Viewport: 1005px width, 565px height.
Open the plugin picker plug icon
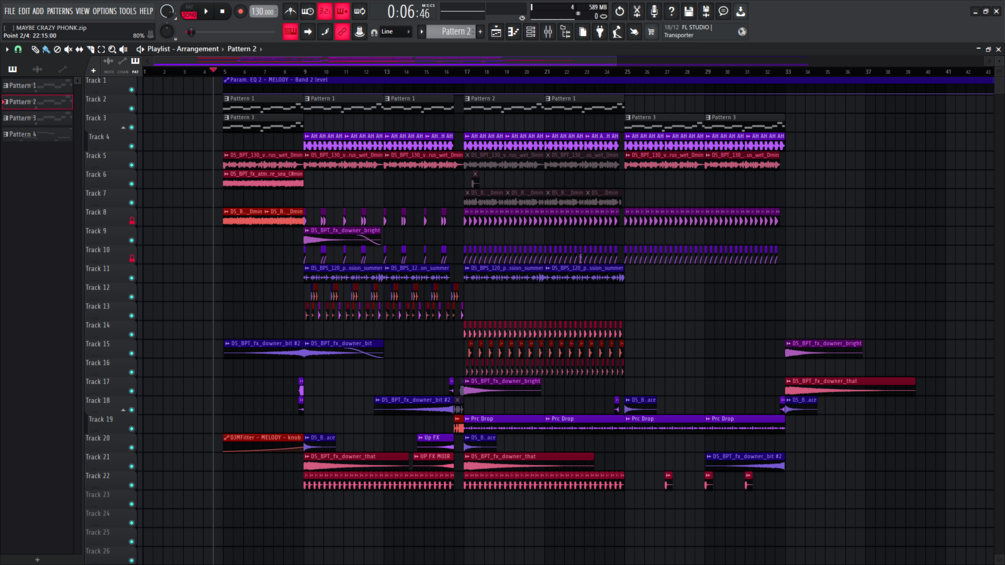tap(600, 32)
